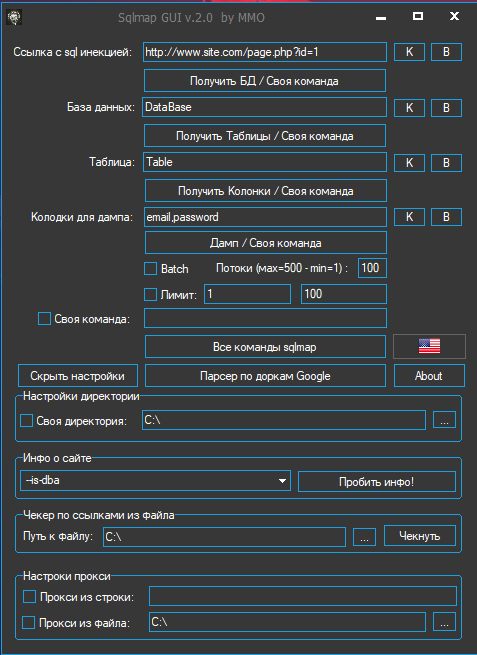Viewport: 477px width, 655px height.
Task: Open Все команды sqlmap
Action: 265,347
